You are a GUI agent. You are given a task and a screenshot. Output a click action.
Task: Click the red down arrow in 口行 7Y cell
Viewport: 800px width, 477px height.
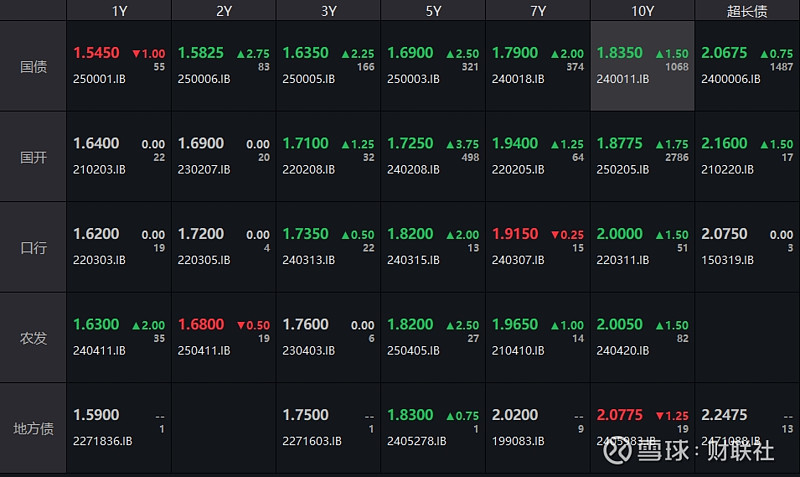pyautogui.click(x=555, y=234)
